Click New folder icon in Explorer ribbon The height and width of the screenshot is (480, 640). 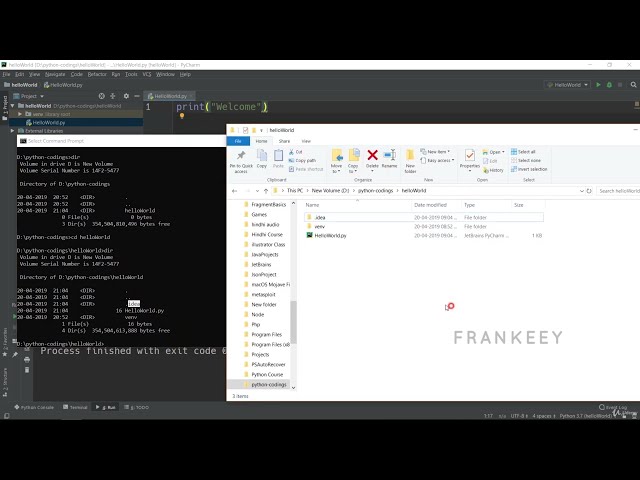[x=410, y=162]
